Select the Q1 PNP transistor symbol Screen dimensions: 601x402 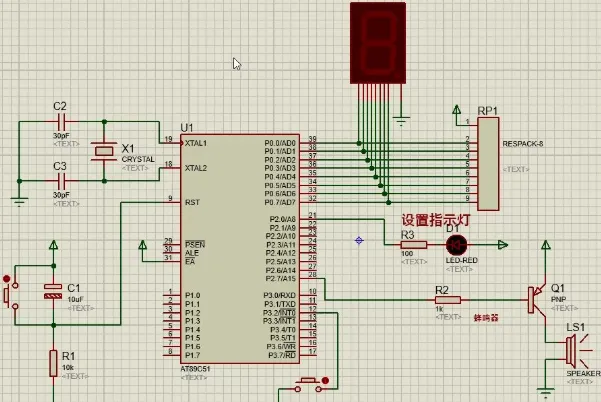coord(538,300)
